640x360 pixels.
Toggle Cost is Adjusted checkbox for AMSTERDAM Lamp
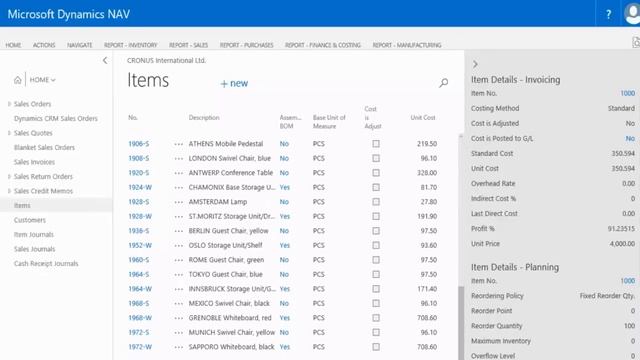376,202
